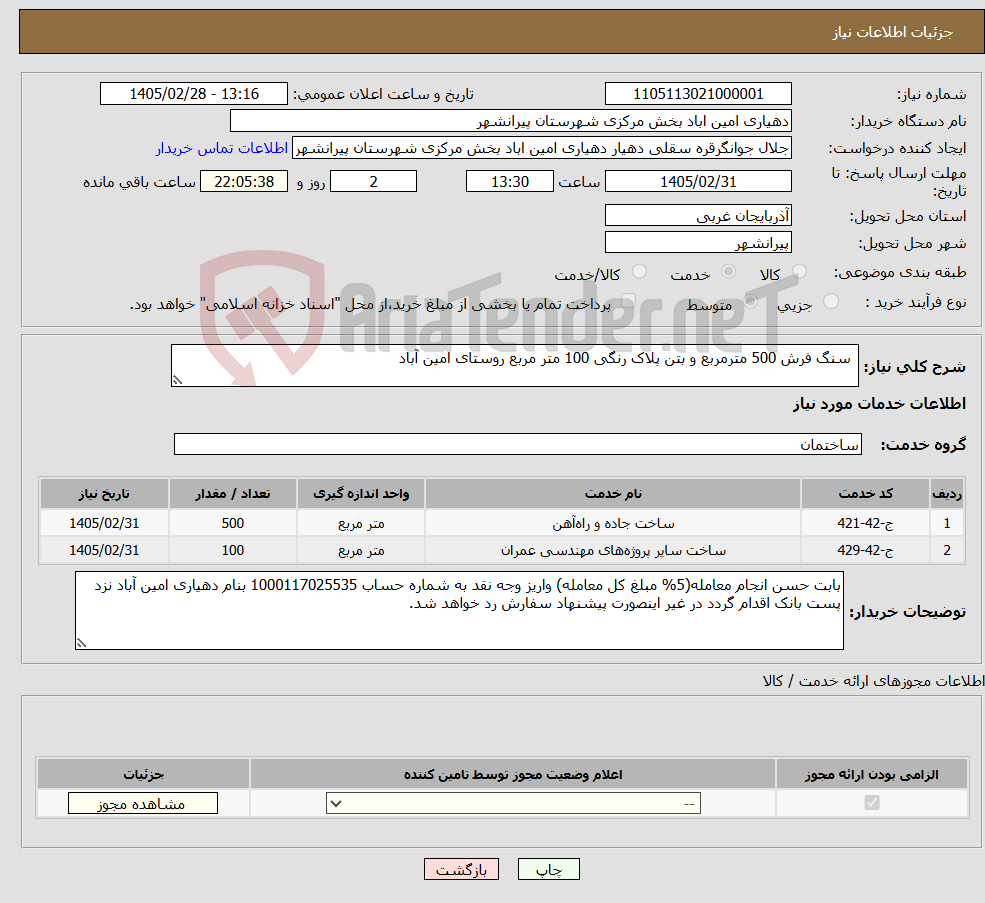Click the remaining days field showing 2
This screenshot has height=903, width=985.
pos(373,182)
